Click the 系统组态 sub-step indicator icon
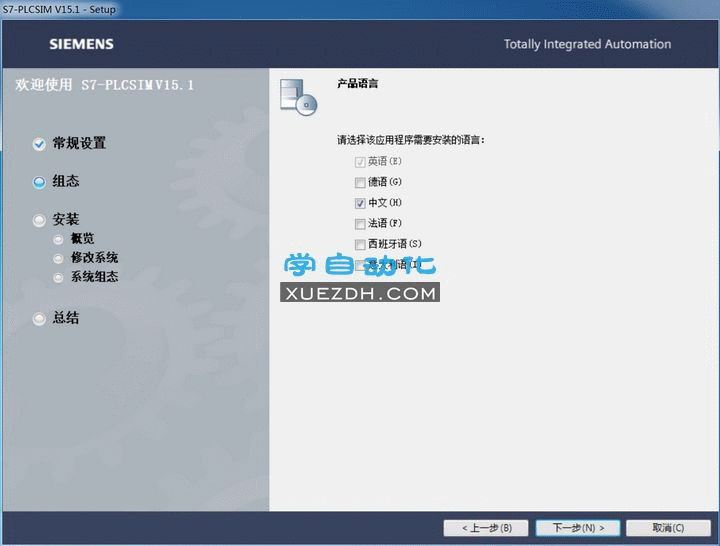 [58, 277]
